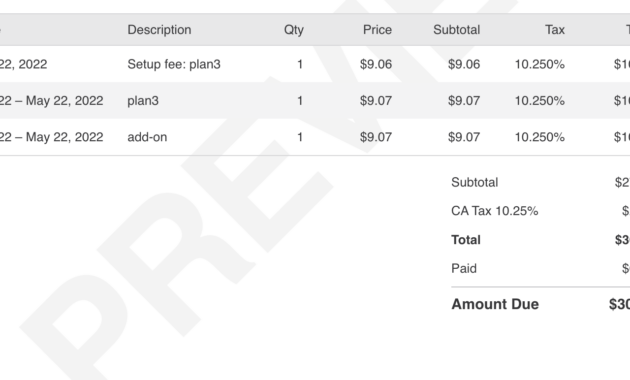Click the $9.07 subtotal in add-on row
This screenshot has height=380, width=630.
(464, 137)
